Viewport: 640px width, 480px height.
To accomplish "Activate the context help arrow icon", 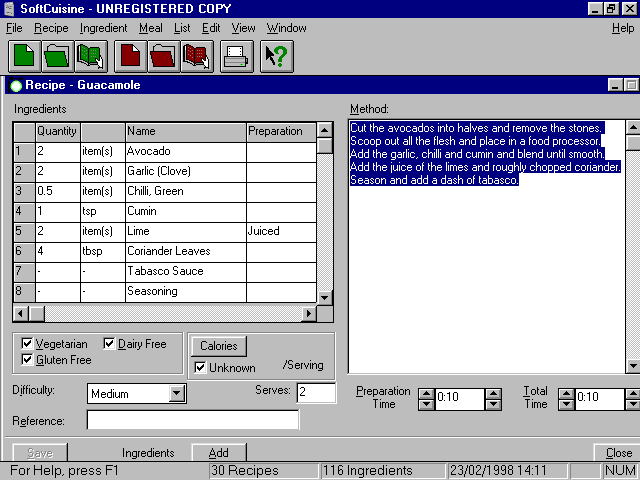I will point(275,55).
